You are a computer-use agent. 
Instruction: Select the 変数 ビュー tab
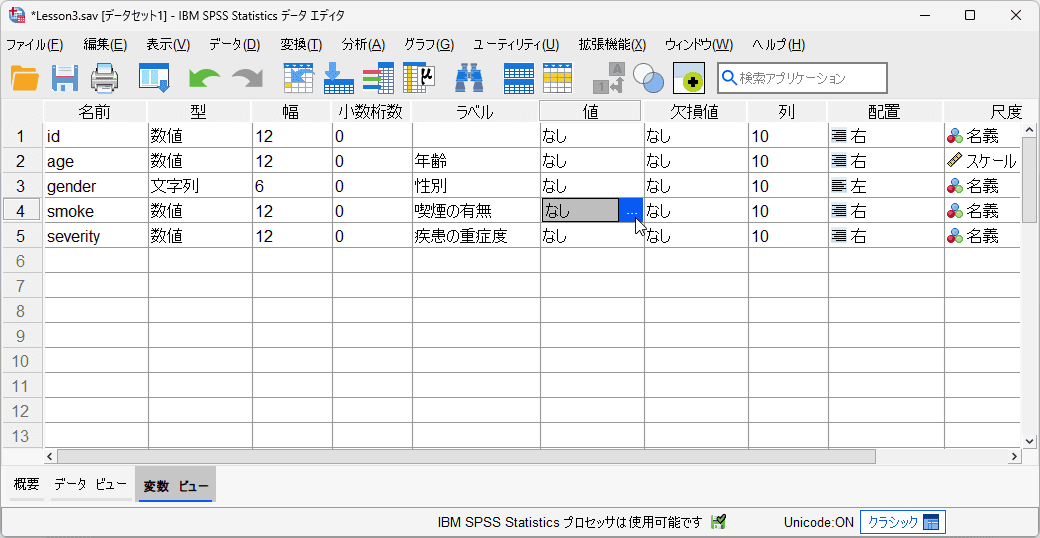coord(176,485)
